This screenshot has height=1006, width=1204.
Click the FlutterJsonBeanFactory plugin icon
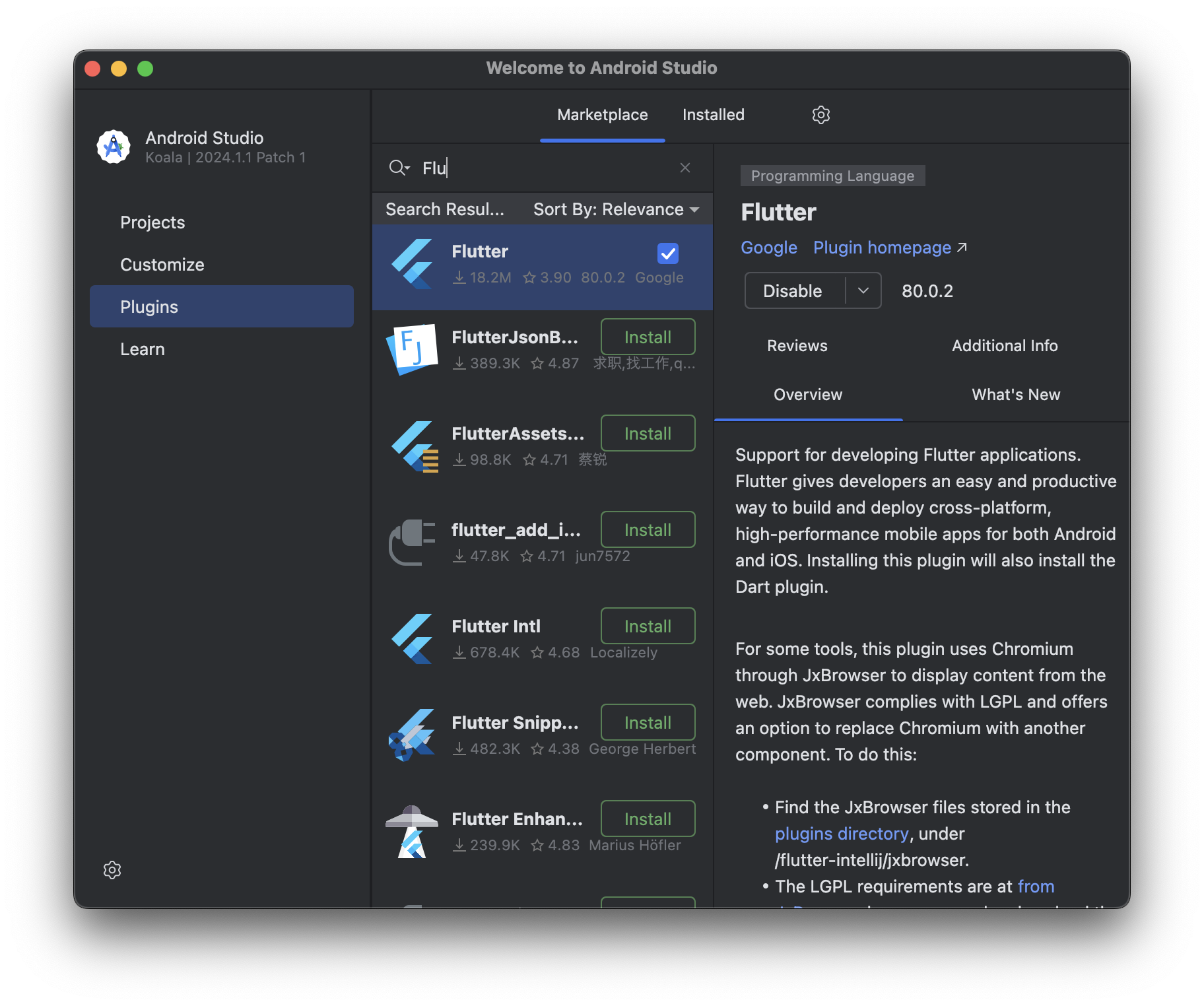tap(413, 349)
